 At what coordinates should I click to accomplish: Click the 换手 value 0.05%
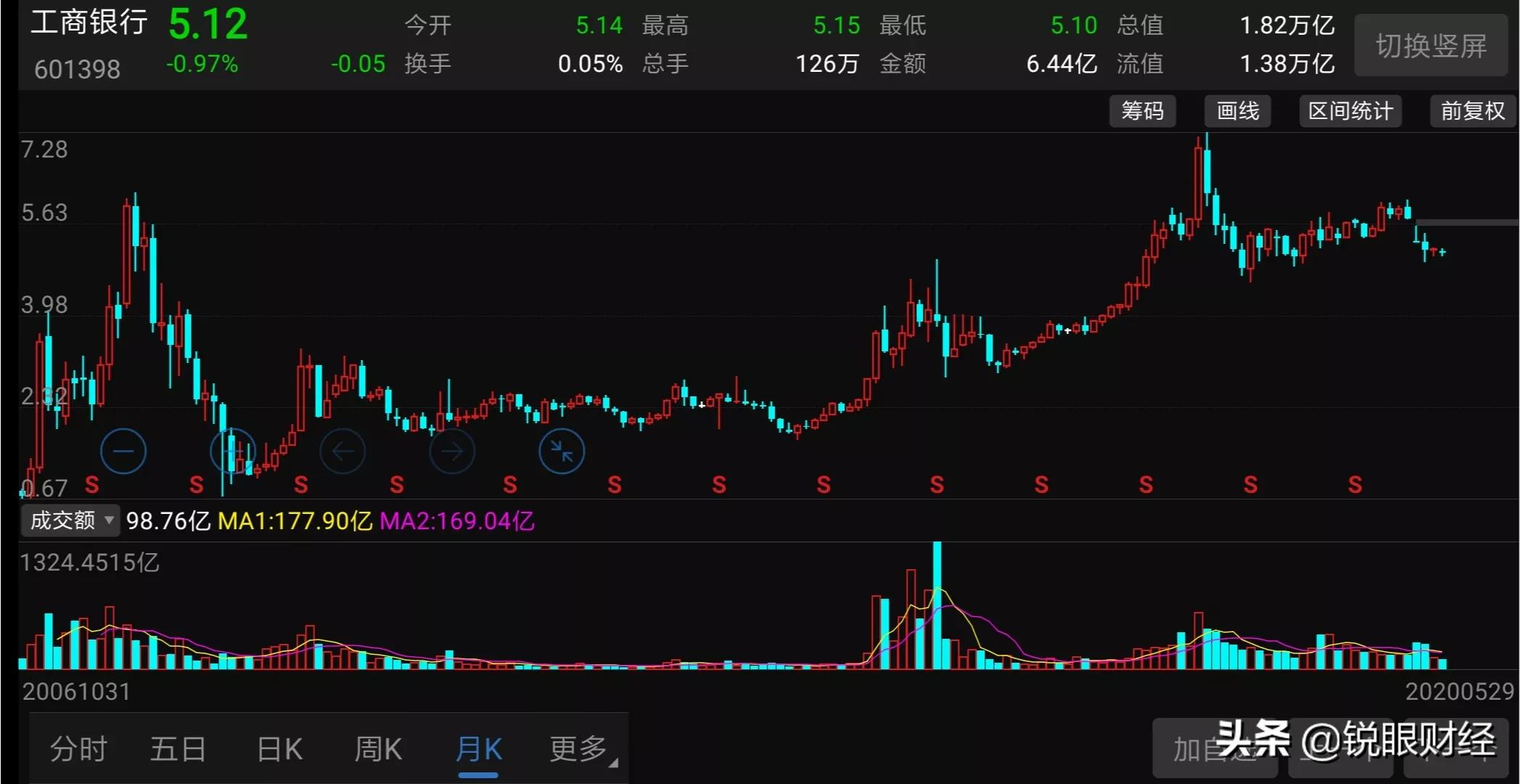coord(590,64)
